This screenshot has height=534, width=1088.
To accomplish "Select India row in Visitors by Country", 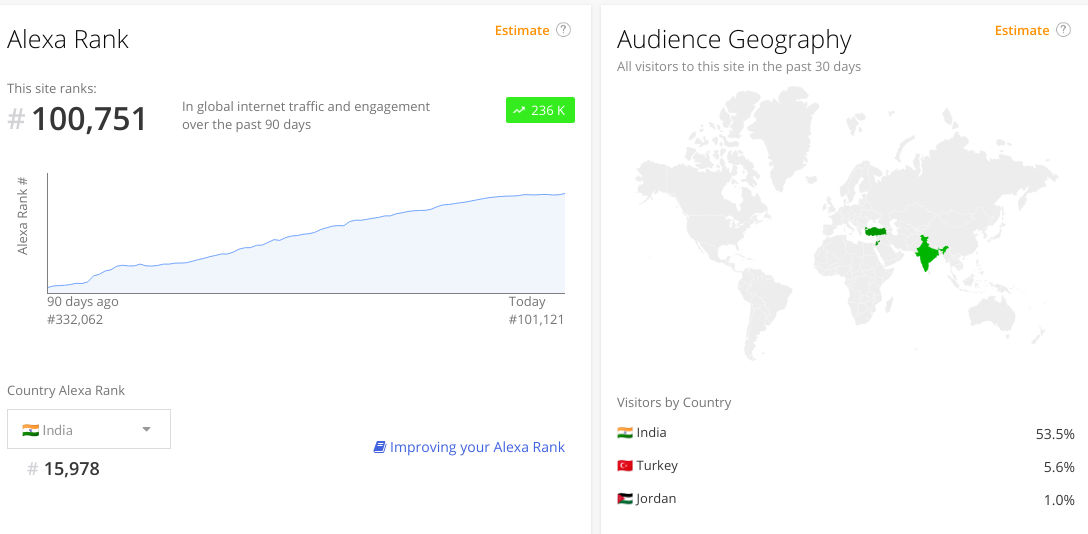I will 845,433.
